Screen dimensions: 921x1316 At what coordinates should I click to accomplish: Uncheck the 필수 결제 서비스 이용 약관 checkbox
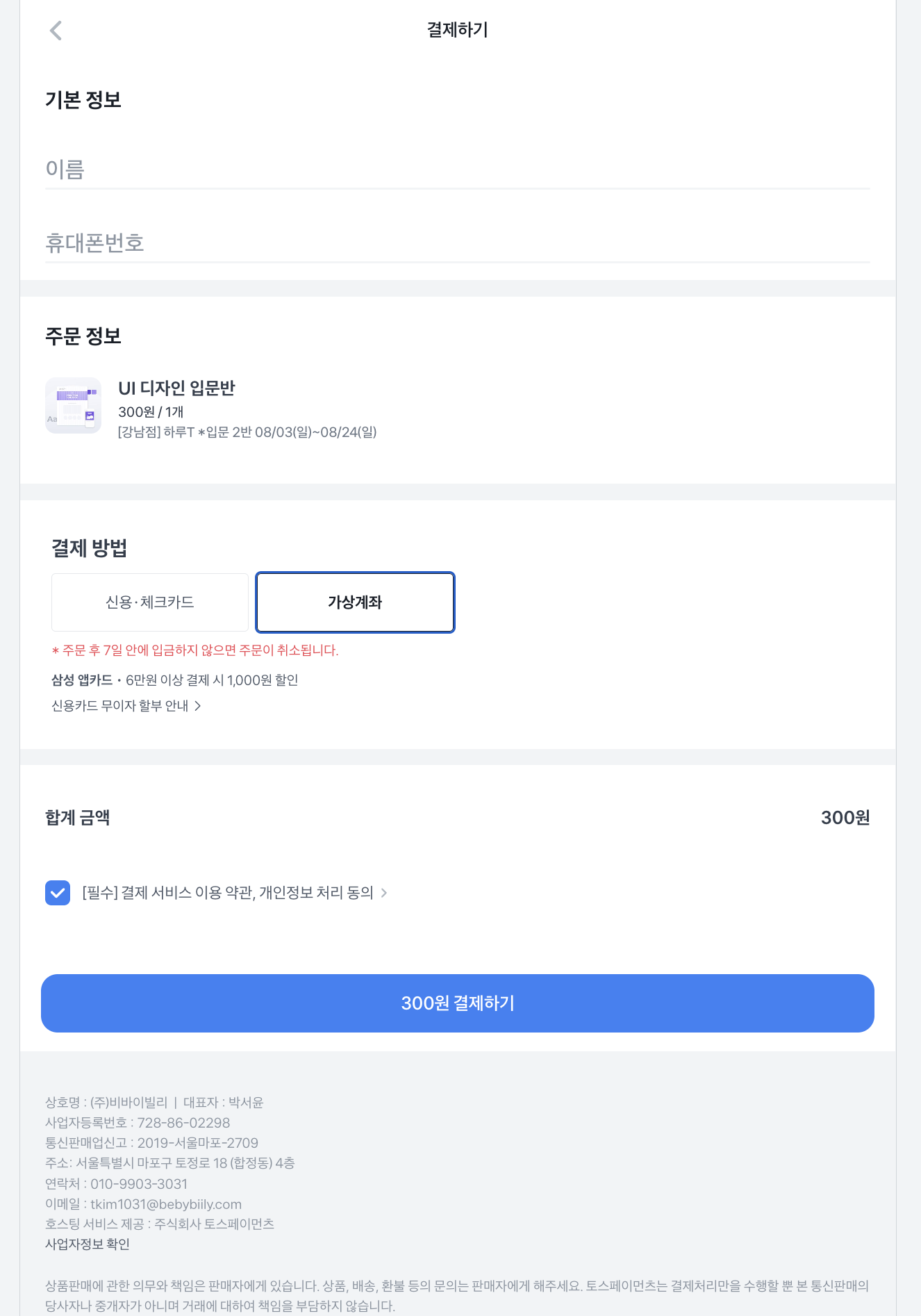58,893
